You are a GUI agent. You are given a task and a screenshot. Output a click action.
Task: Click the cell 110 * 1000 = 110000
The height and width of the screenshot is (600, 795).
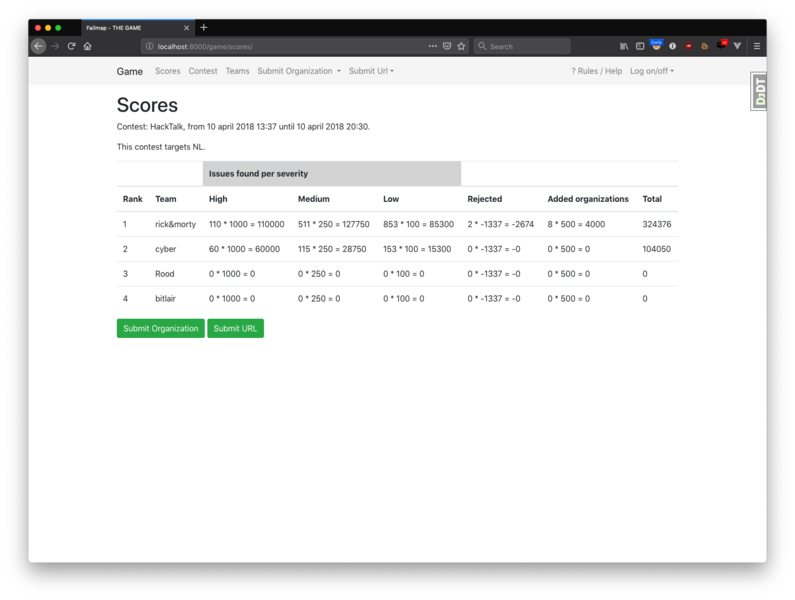coord(246,224)
